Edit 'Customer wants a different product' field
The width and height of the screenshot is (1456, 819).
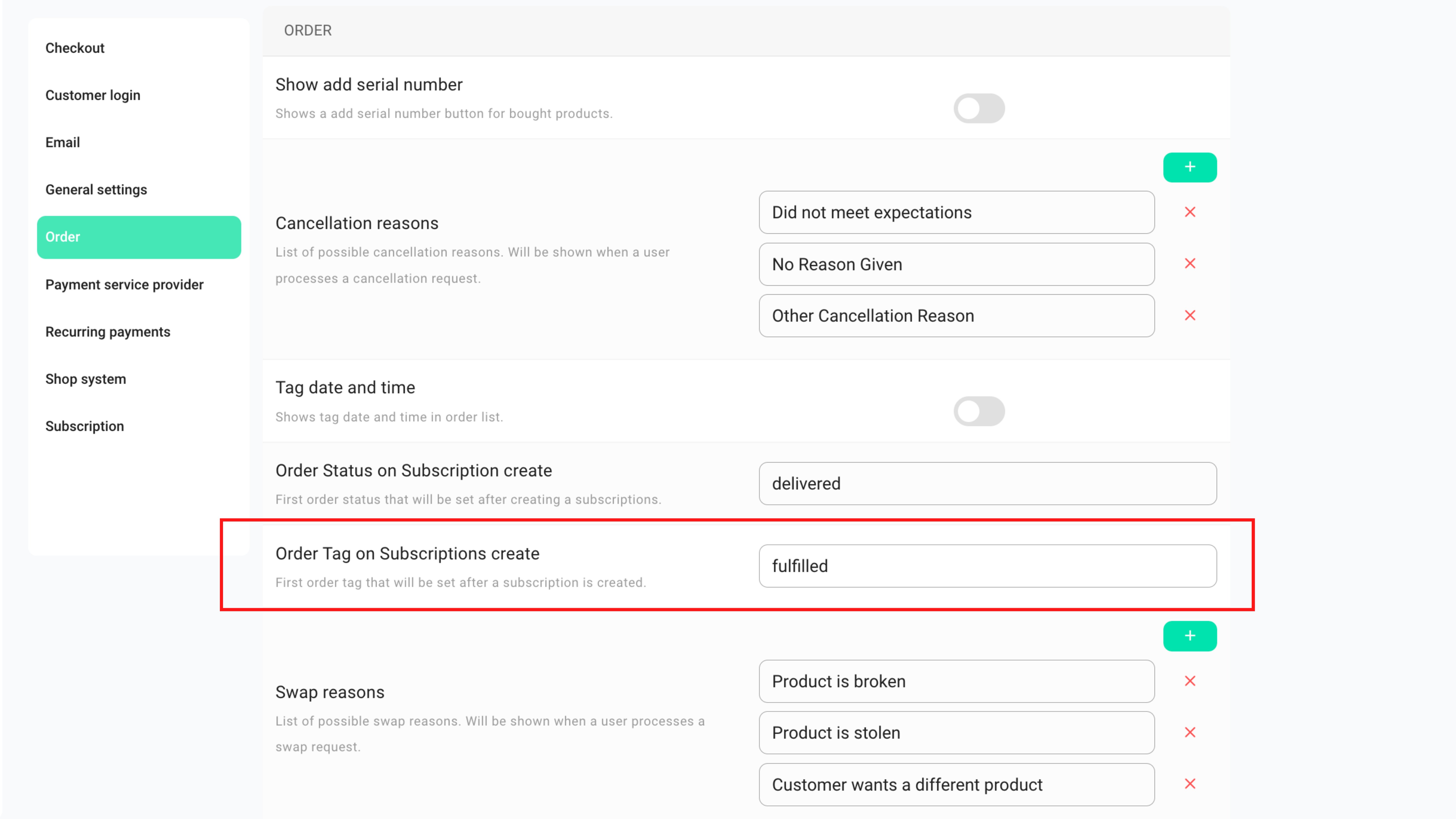956,785
